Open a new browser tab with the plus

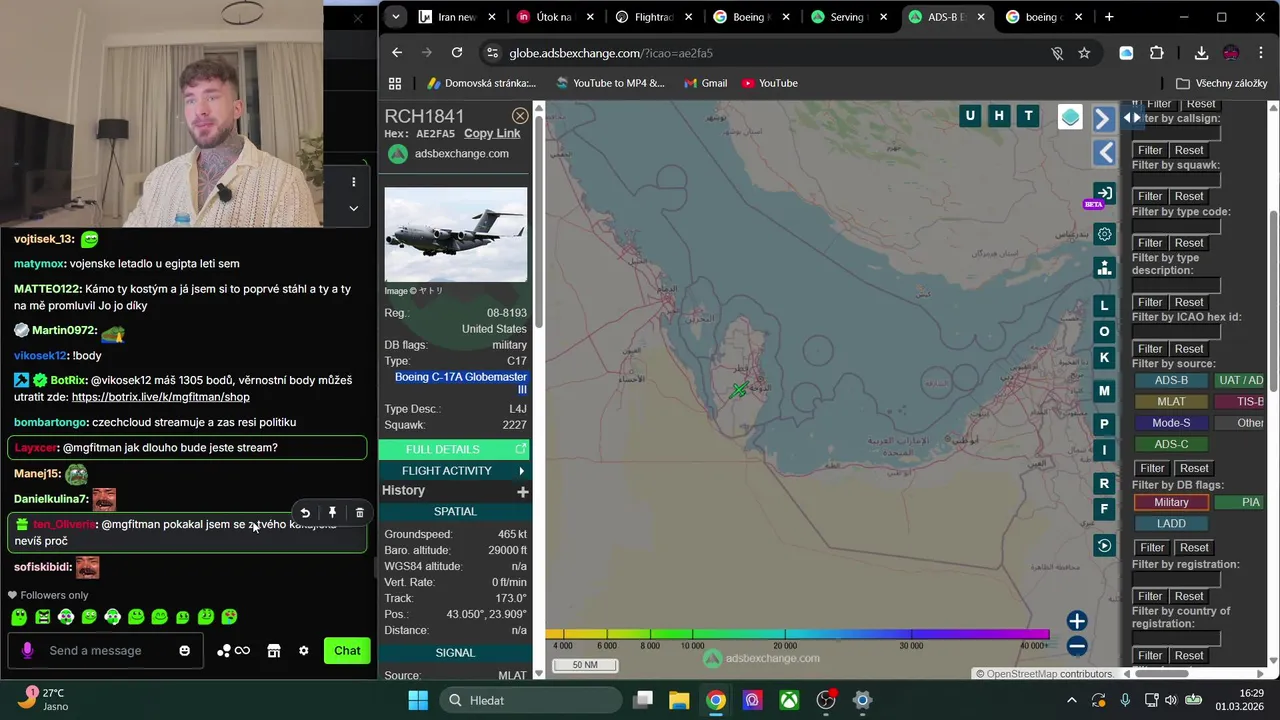coord(1109,17)
